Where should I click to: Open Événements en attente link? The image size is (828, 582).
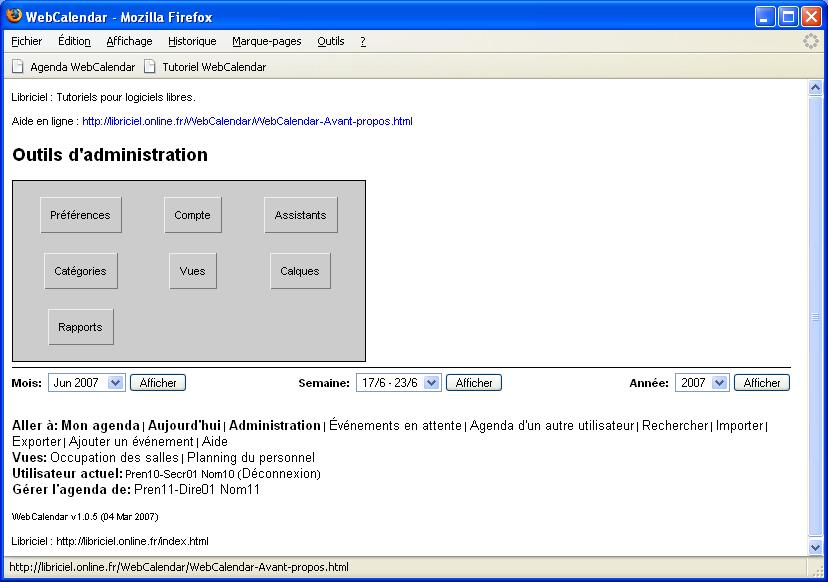(x=396, y=426)
